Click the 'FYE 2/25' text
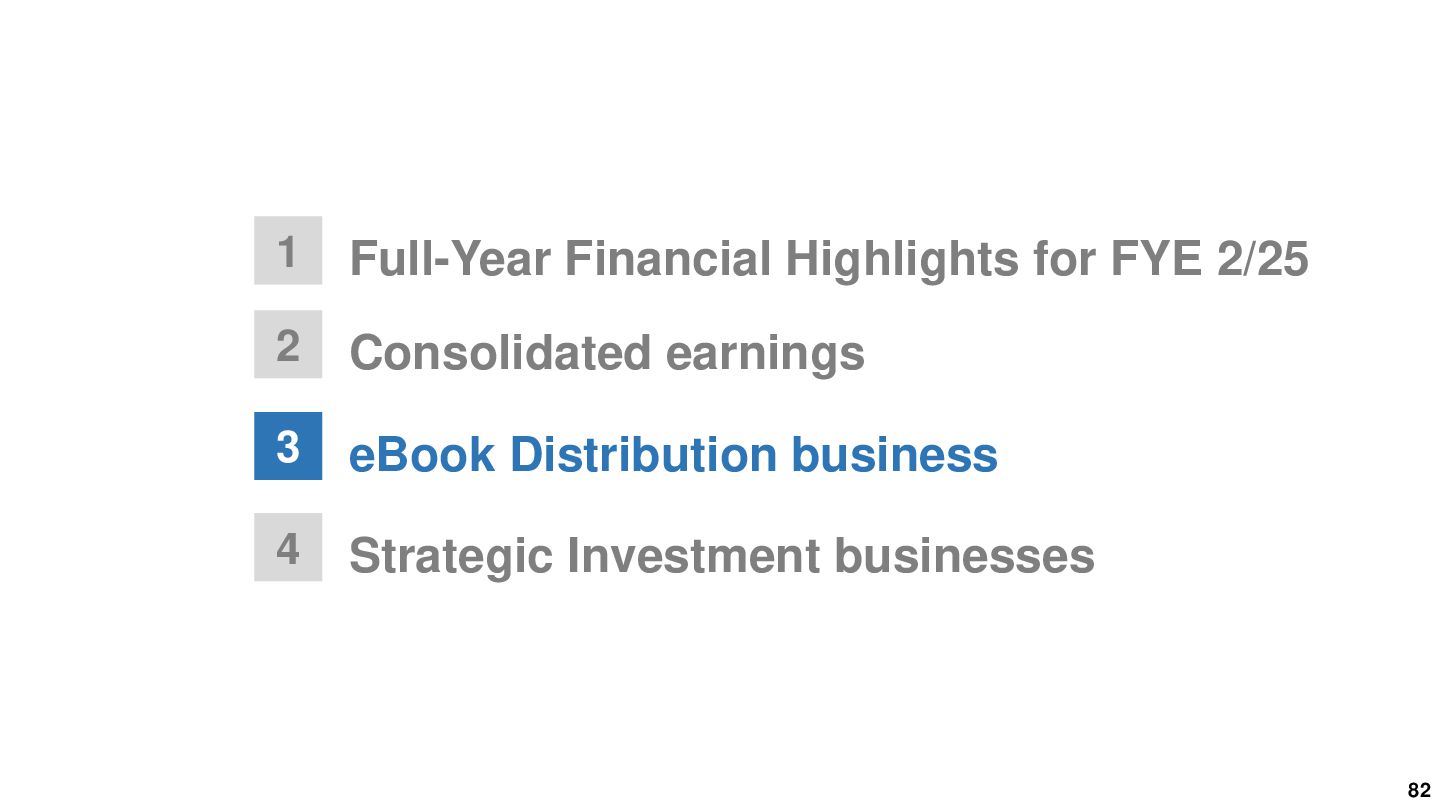1440x810 pixels. pos(1209,259)
